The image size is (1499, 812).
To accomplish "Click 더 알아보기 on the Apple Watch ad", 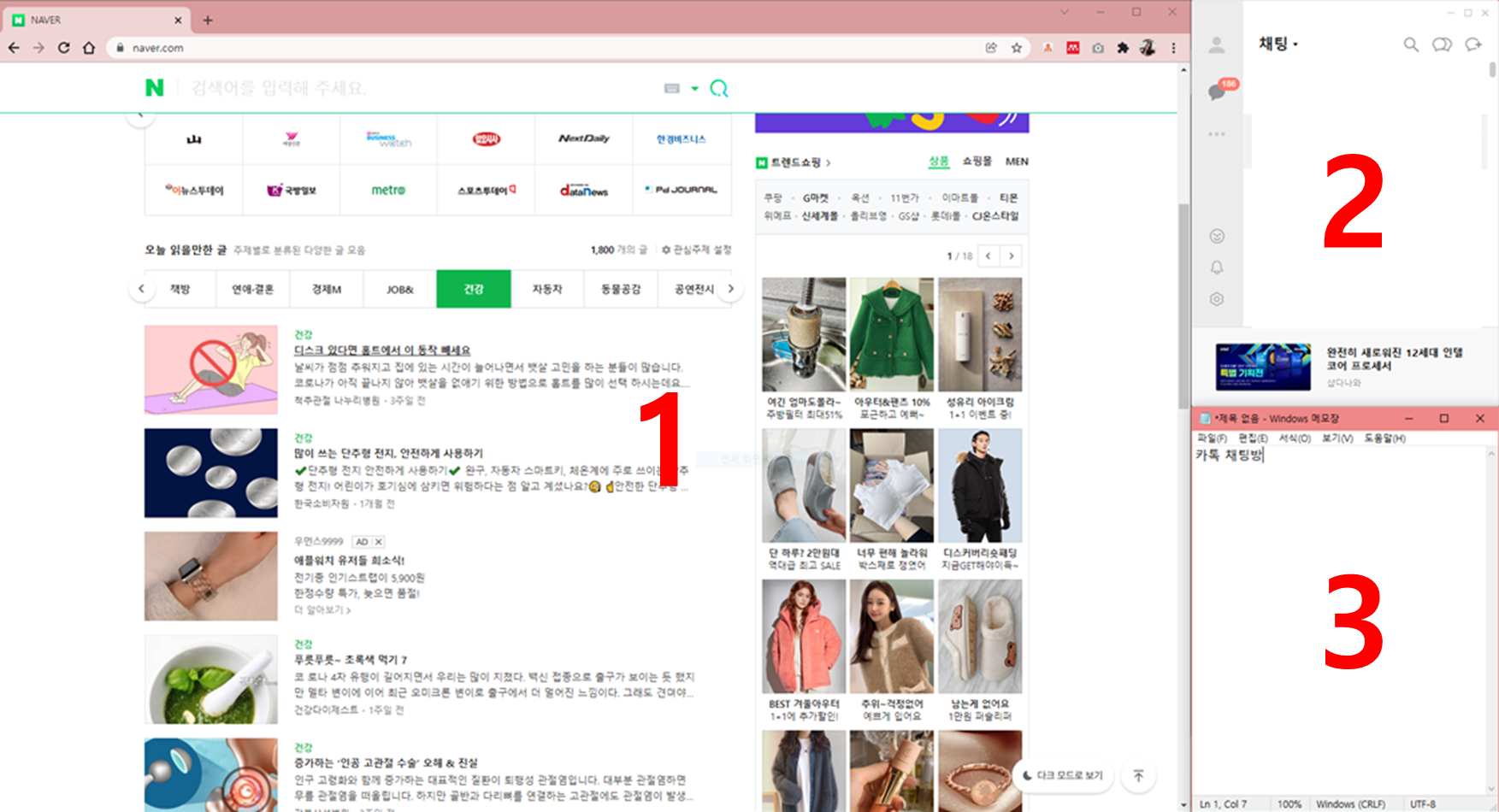I will [322, 610].
